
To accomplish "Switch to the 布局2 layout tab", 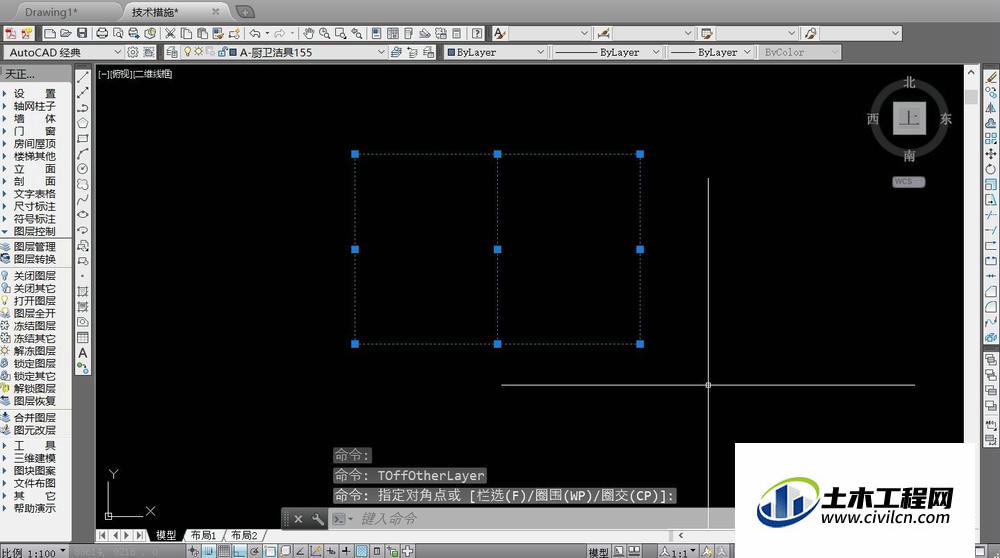I will 244,535.
